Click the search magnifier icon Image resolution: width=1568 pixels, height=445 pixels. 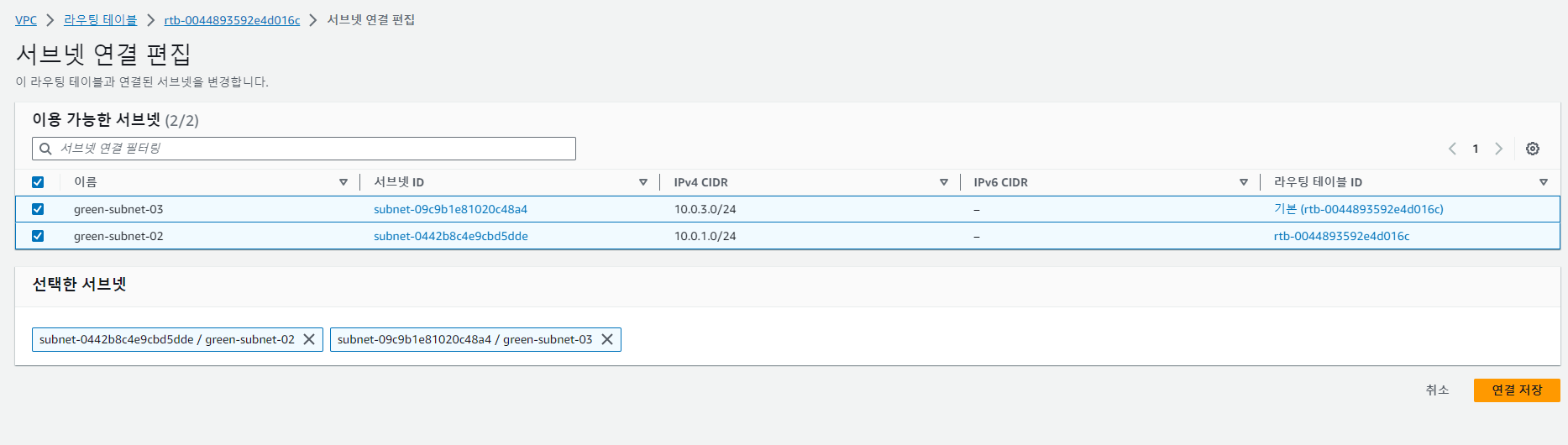[x=46, y=149]
